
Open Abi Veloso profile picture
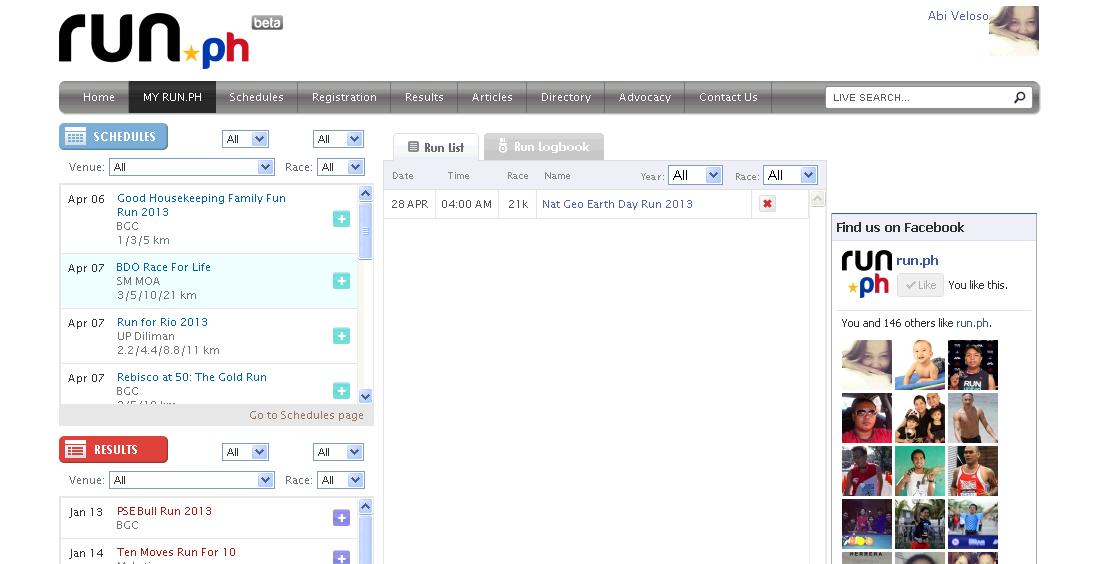(x=1014, y=31)
